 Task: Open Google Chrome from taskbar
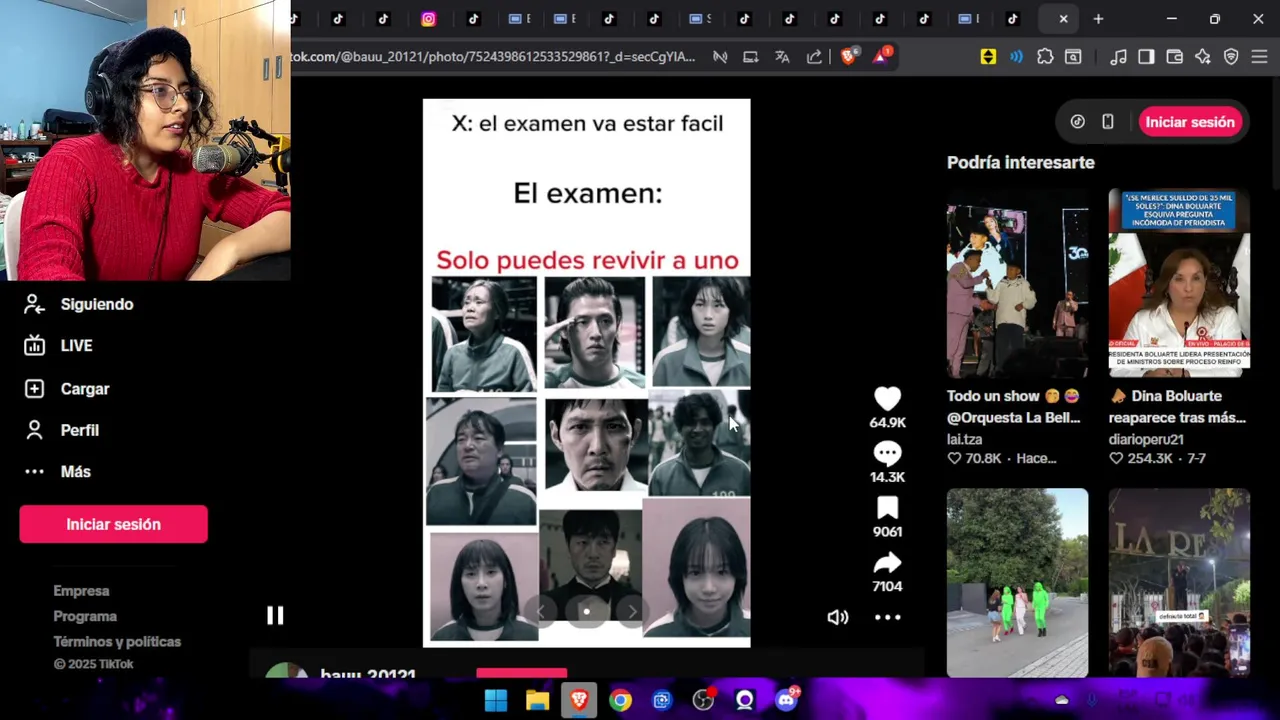[621, 700]
